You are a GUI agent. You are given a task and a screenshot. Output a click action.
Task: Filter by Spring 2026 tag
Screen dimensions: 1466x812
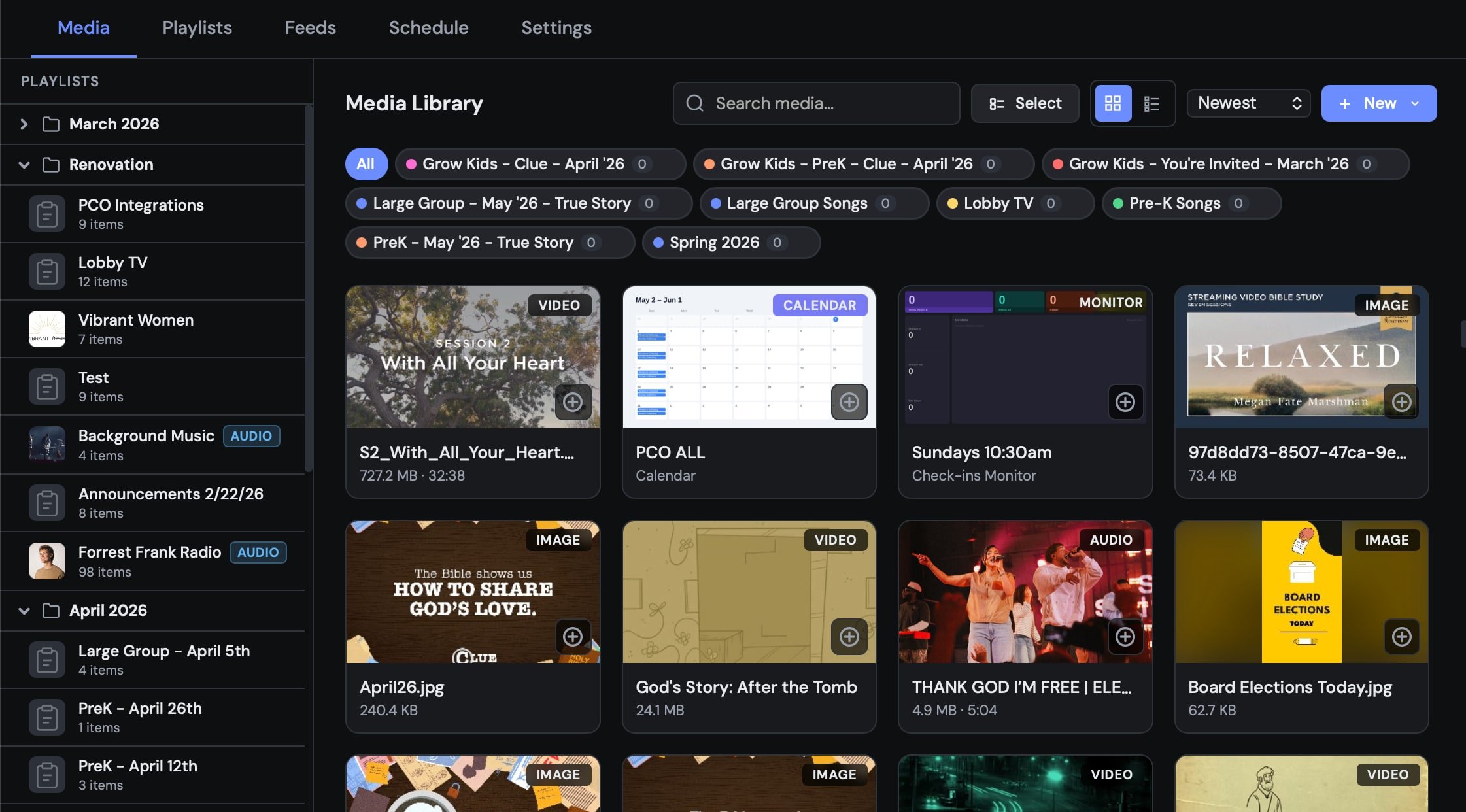[731, 243]
